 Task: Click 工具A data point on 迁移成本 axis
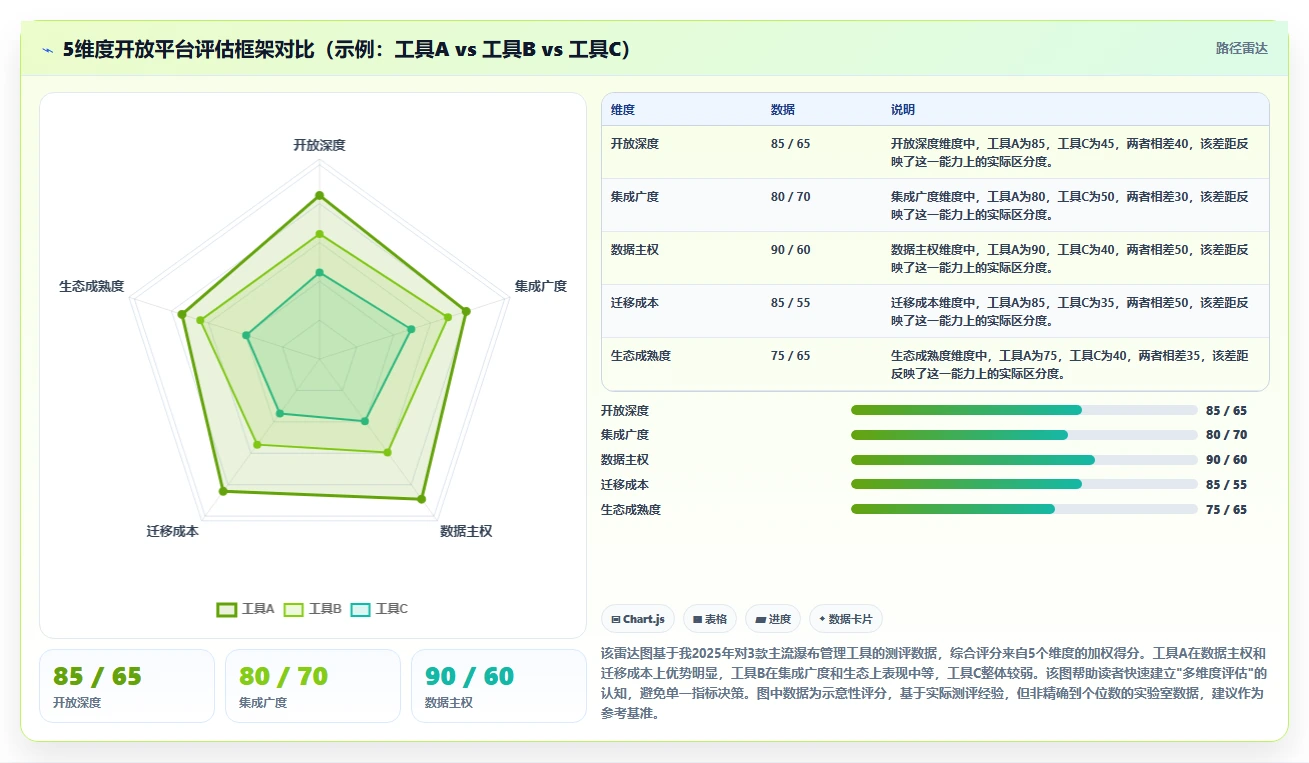[x=223, y=491]
